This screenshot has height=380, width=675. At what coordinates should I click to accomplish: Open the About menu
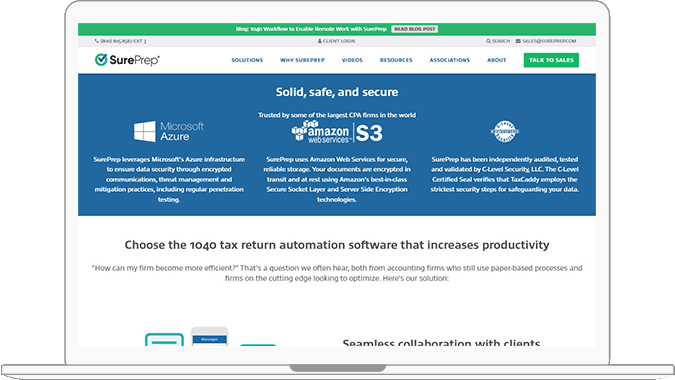click(496, 60)
